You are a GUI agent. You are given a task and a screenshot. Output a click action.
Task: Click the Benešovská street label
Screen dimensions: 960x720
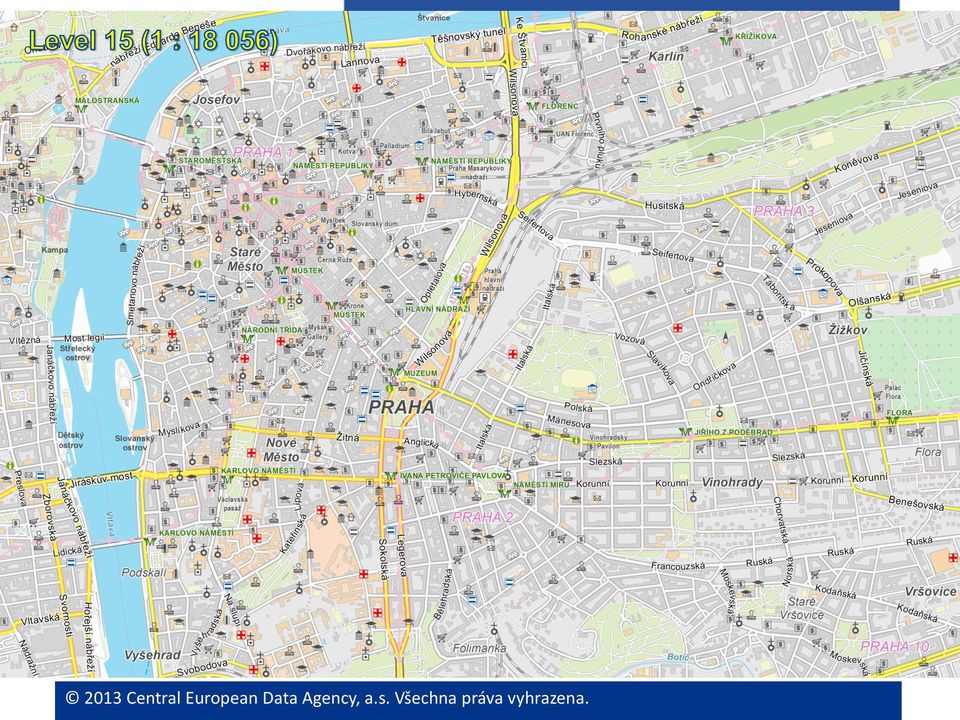916,503
